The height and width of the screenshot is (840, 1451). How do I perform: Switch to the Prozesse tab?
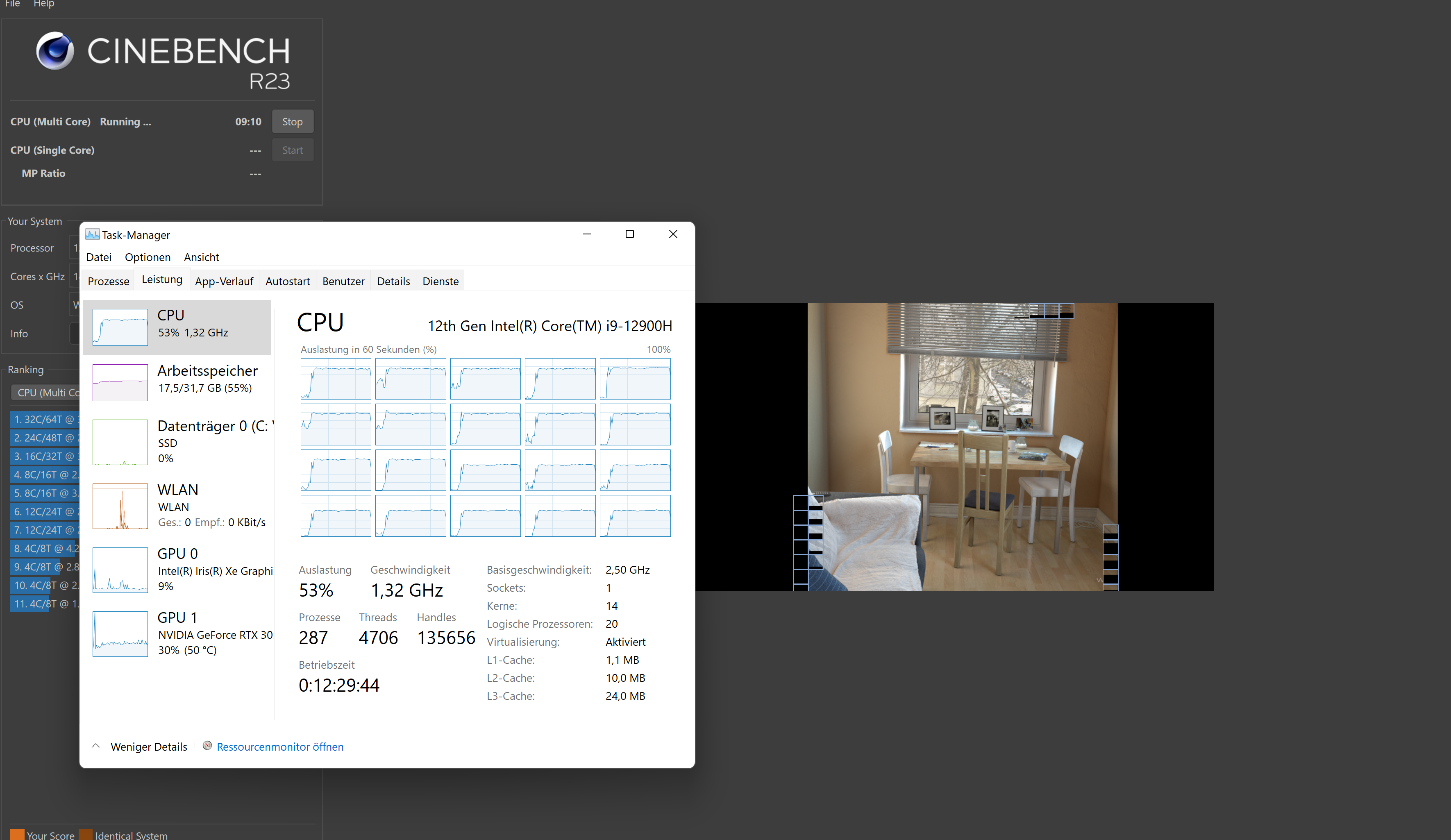click(108, 282)
